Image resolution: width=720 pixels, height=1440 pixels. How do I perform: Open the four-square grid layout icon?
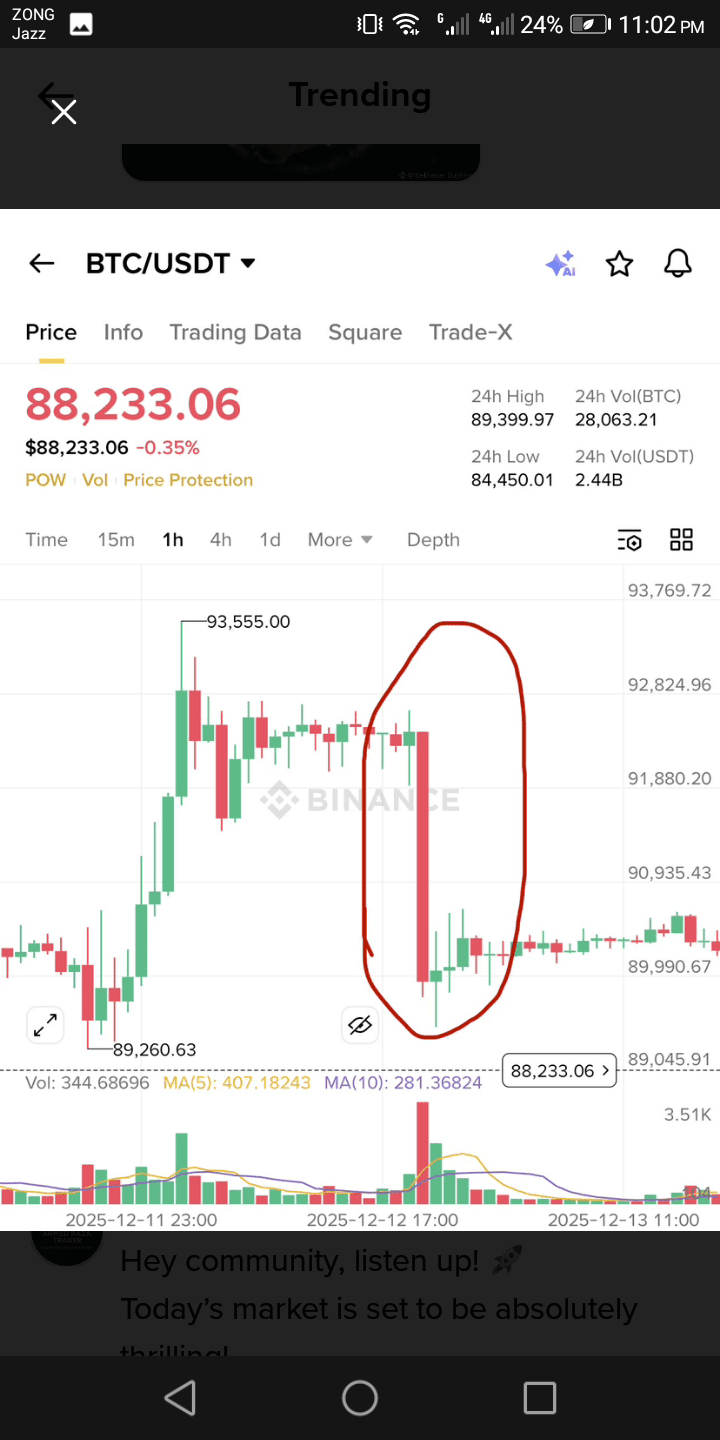pyautogui.click(x=681, y=540)
